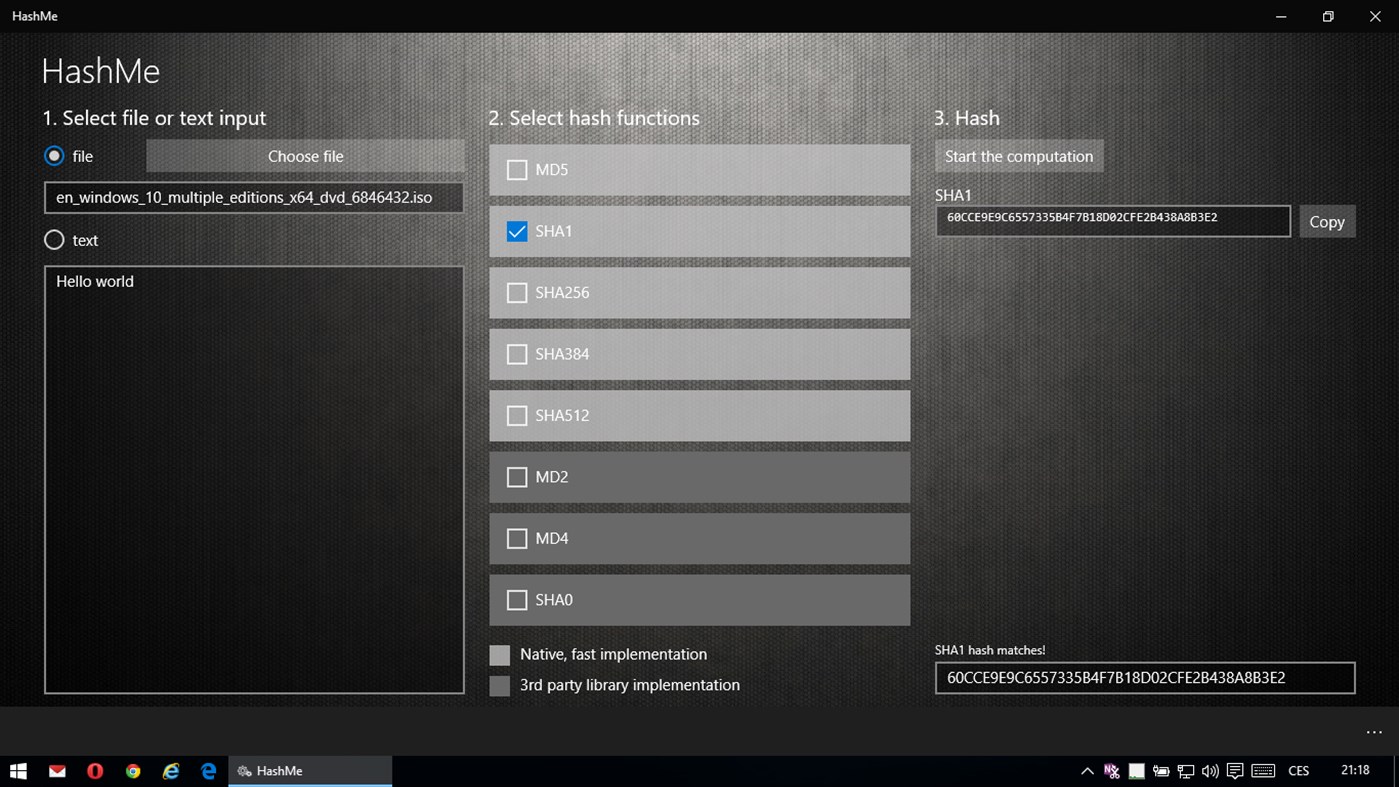Screen dimensions: 1399x787
Task: Open the Action Center notifications icon
Action: click(x=1234, y=771)
